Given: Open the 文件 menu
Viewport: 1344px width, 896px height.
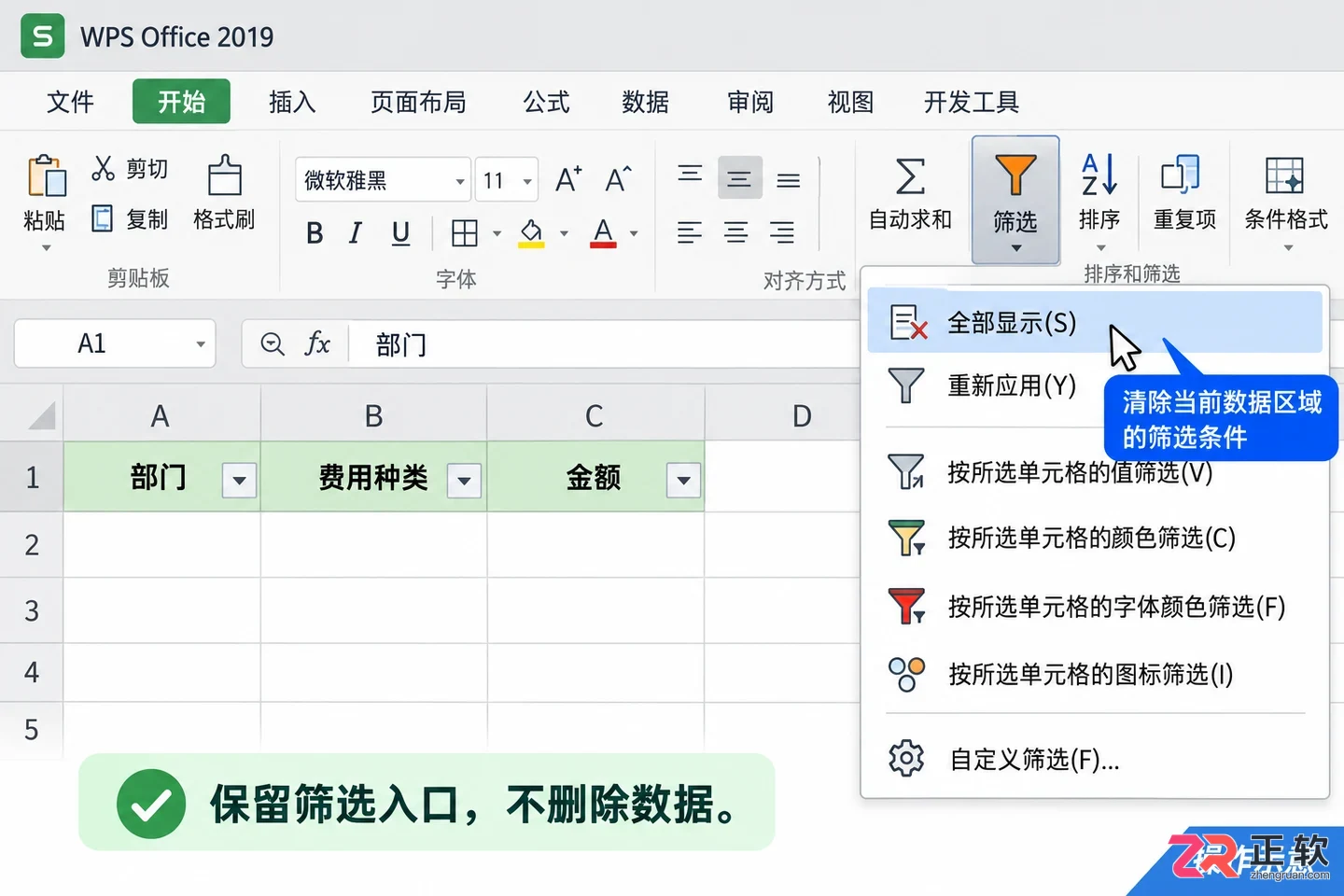Looking at the screenshot, I should click(71, 102).
